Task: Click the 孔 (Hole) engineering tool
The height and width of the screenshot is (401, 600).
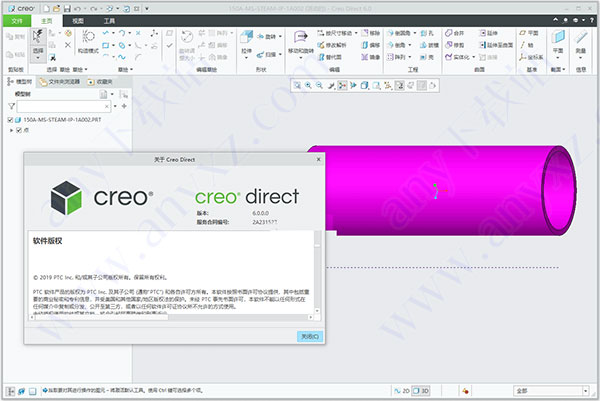Action: [427, 33]
